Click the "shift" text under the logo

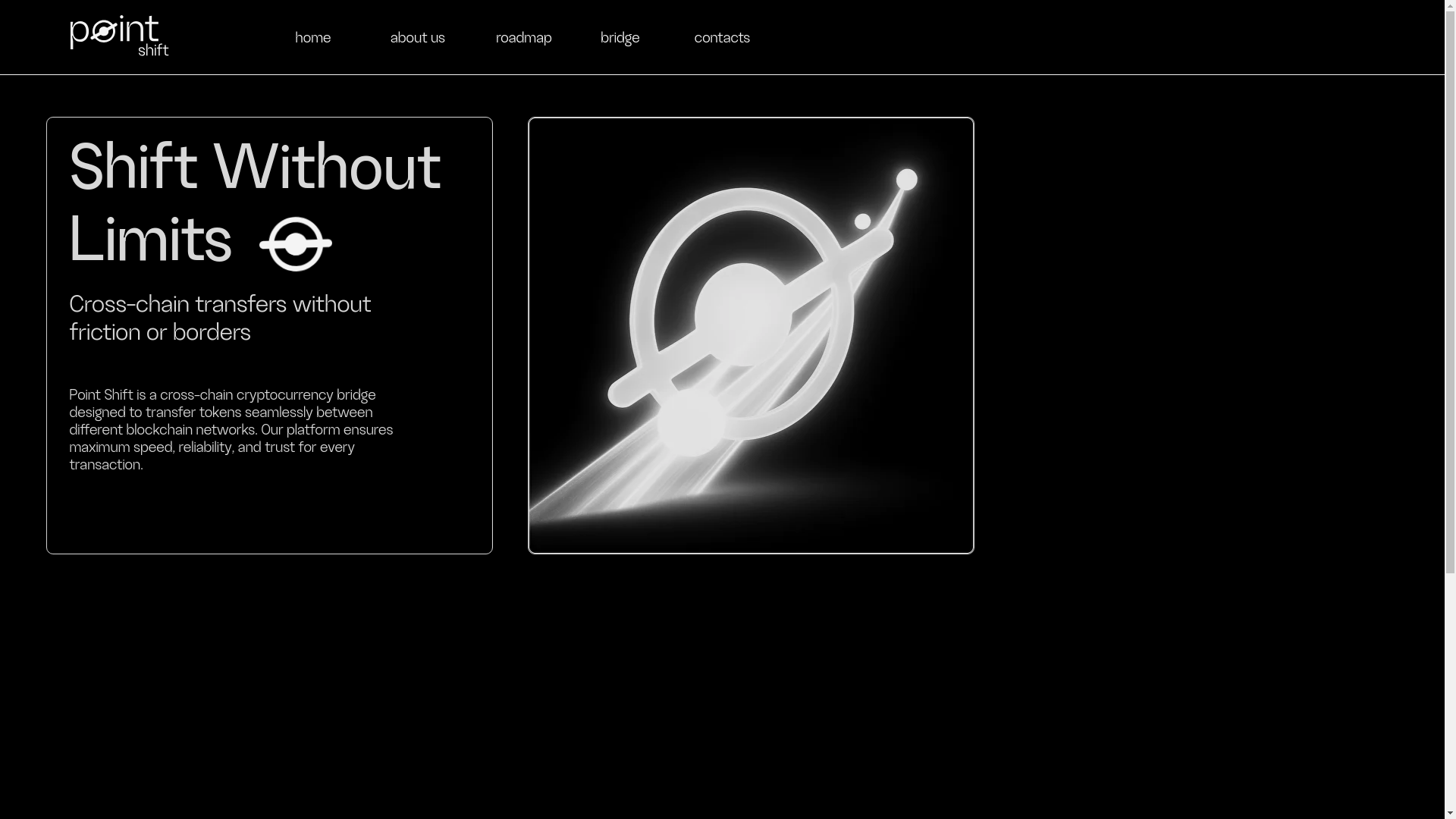[153, 50]
